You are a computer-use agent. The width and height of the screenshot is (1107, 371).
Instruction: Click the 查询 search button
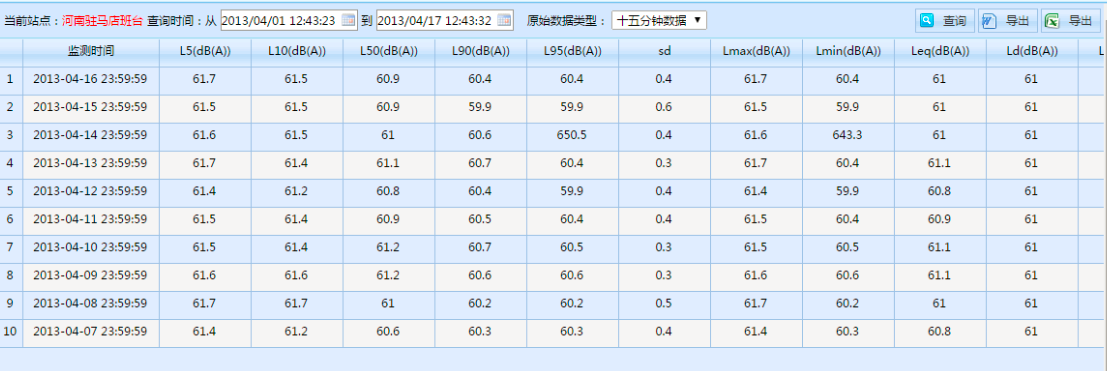(945, 21)
